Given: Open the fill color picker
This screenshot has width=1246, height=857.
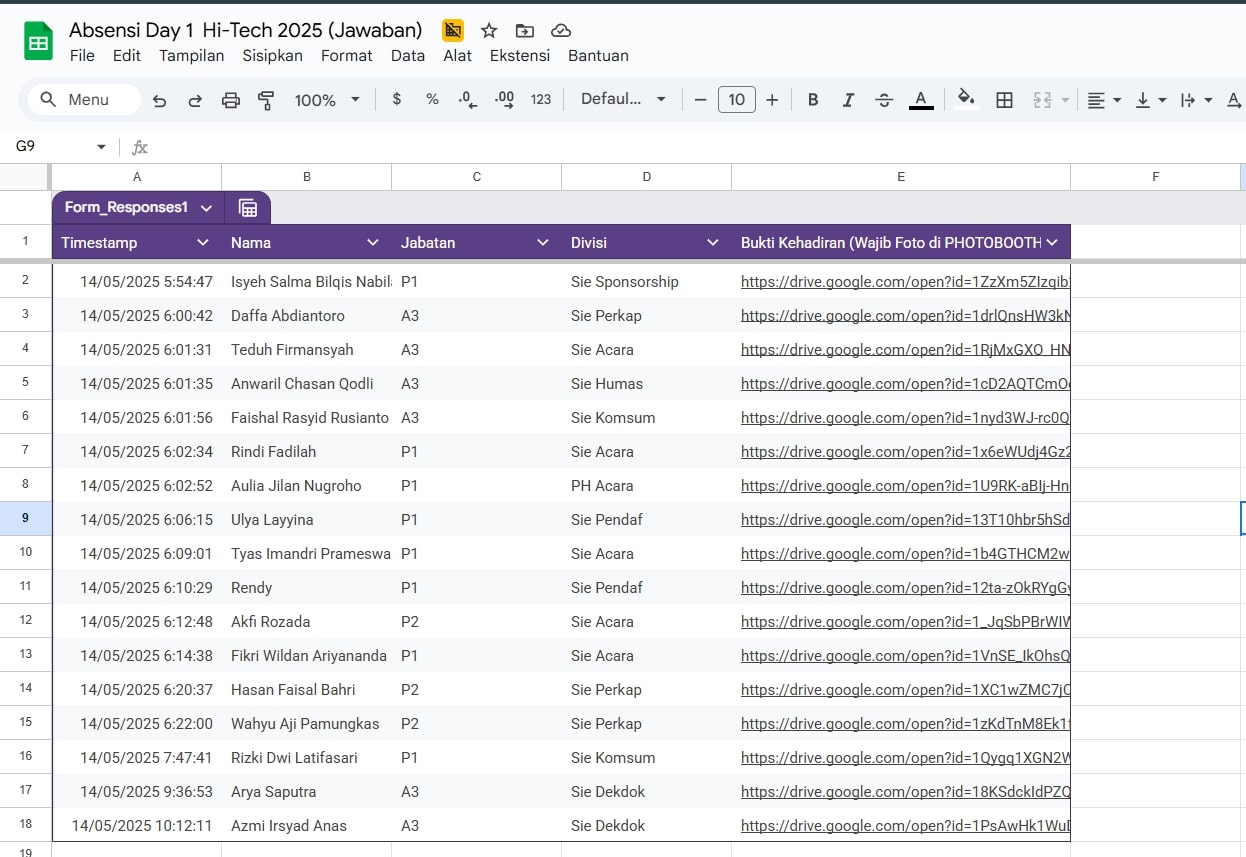Looking at the screenshot, I should [x=966, y=99].
